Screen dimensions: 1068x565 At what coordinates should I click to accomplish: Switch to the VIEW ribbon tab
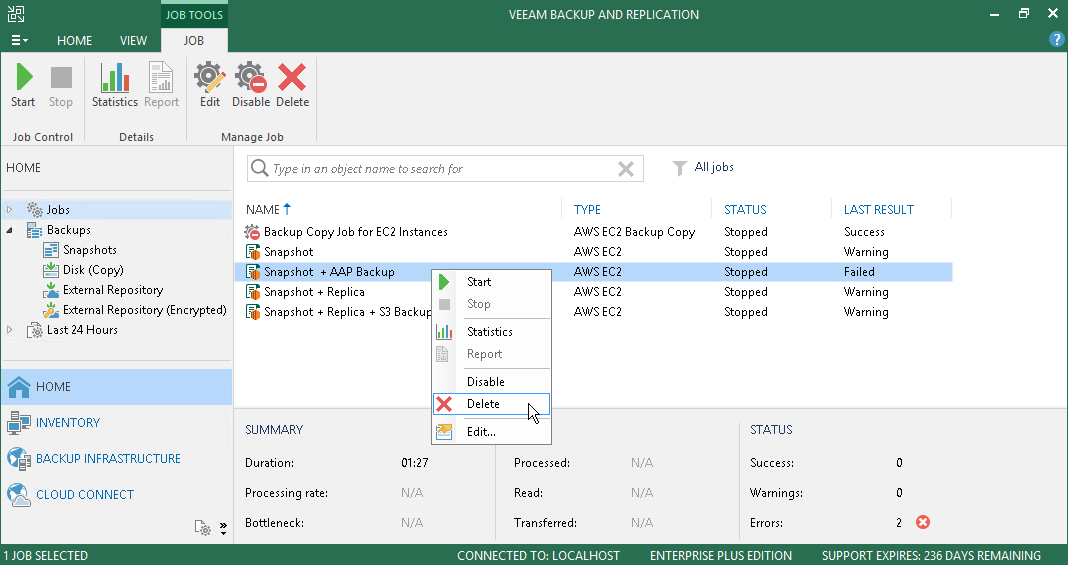point(134,41)
